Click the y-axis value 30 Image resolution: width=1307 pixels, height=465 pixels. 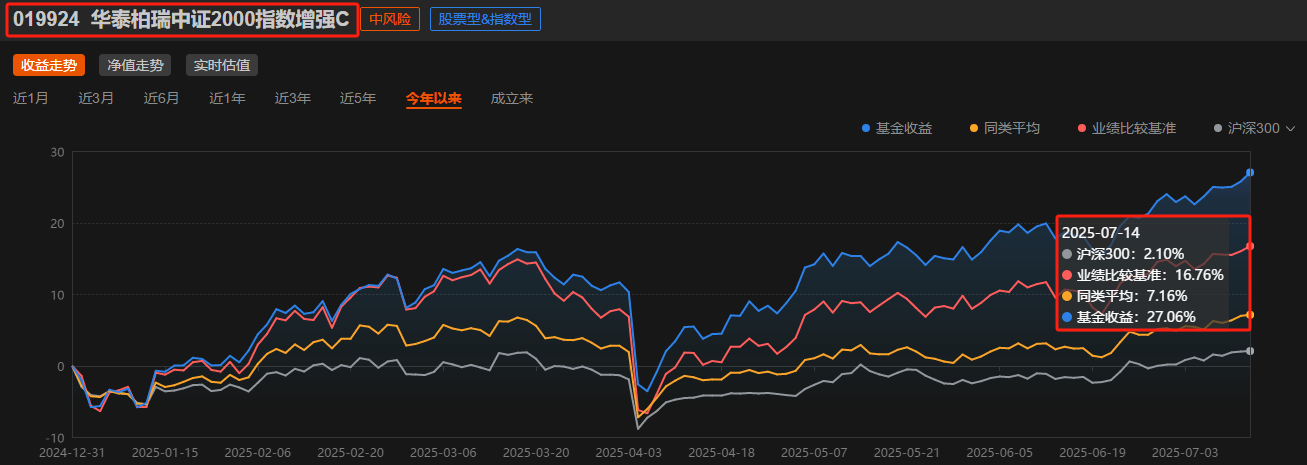click(x=57, y=152)
